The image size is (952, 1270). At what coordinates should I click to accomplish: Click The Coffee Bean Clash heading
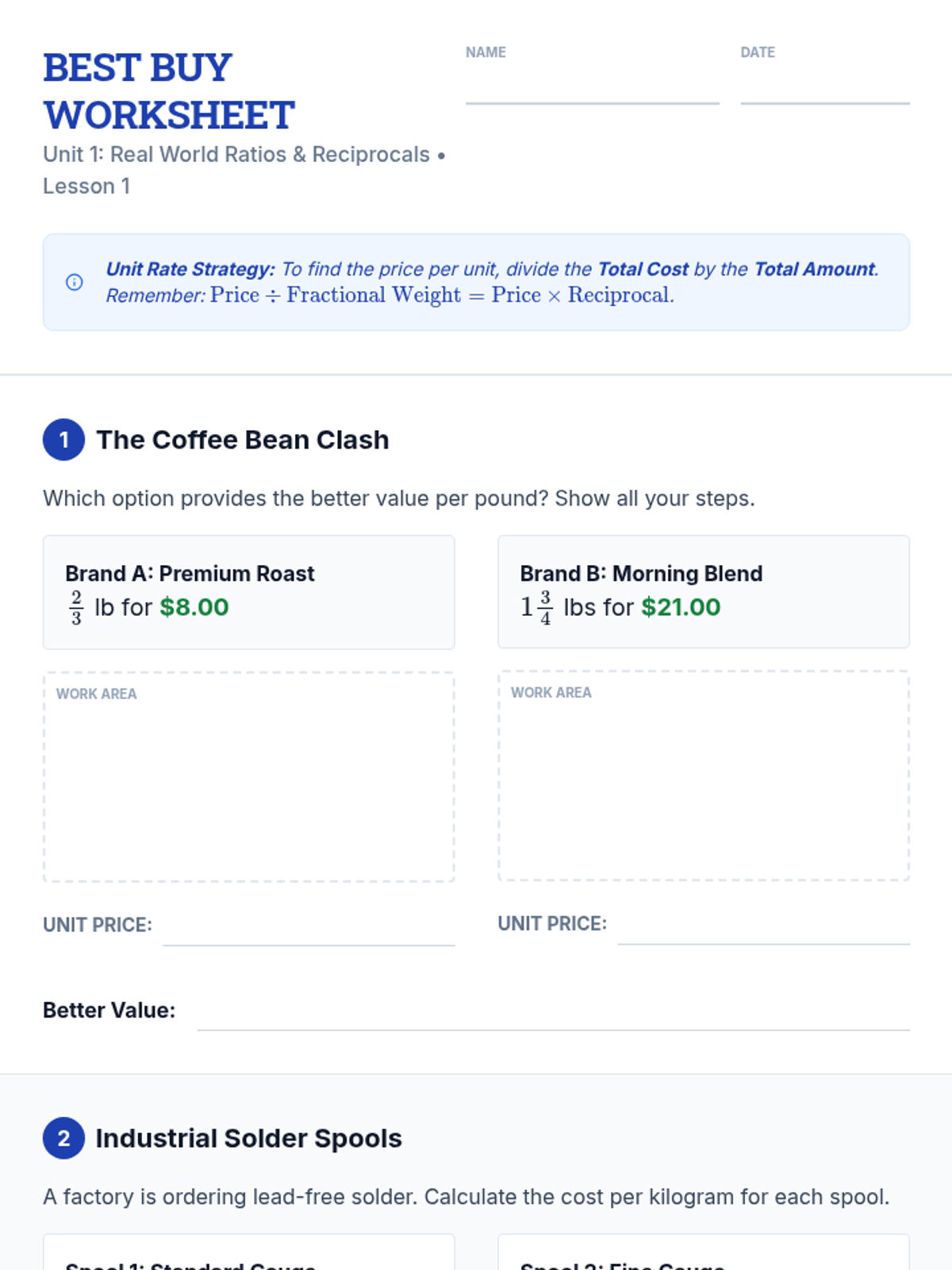click(243, 440)
